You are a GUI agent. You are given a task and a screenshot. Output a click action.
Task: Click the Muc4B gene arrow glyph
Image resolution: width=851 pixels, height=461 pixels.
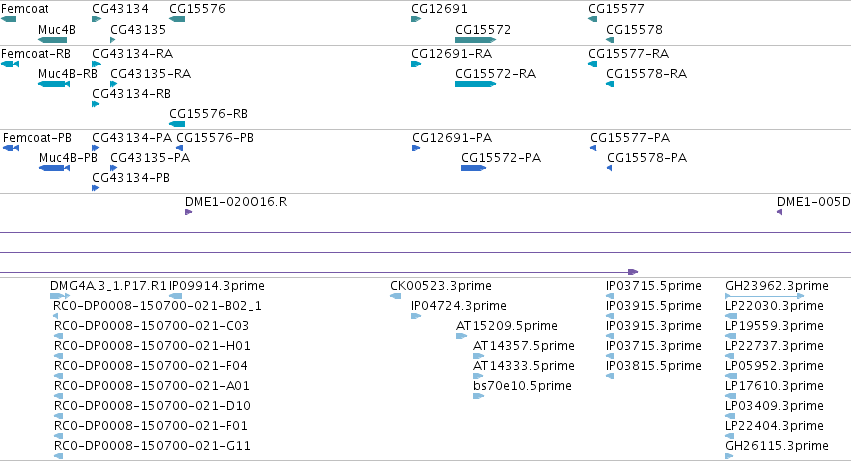pos(53,40)
